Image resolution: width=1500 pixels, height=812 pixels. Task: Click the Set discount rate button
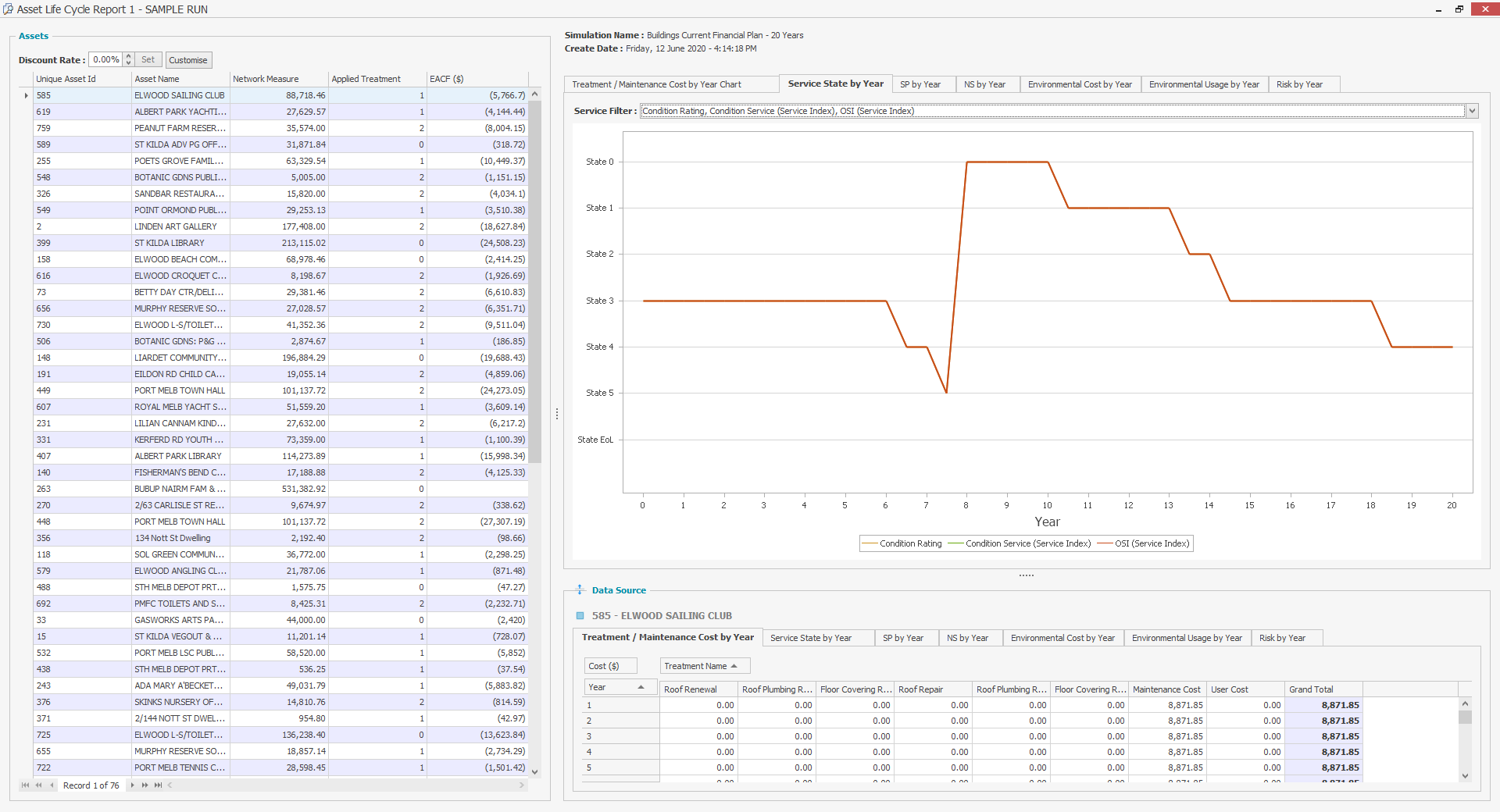pyautogui.click(x=148, y=60)
